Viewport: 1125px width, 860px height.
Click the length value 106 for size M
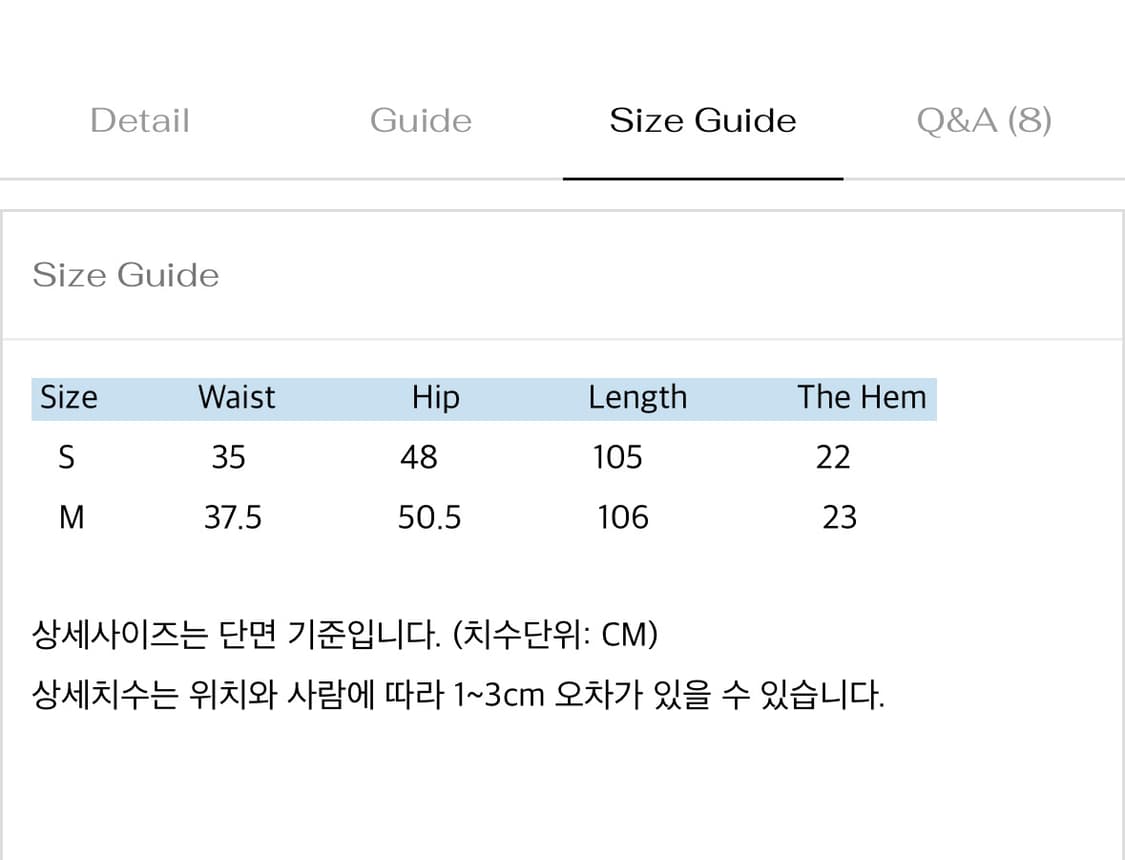point(622,517)
